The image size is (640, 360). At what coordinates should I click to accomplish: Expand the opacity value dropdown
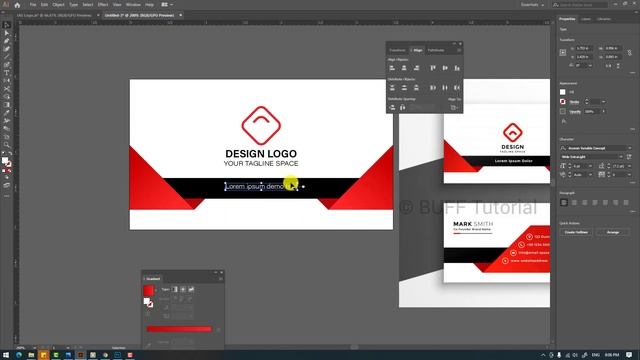(x=604, y=111)
